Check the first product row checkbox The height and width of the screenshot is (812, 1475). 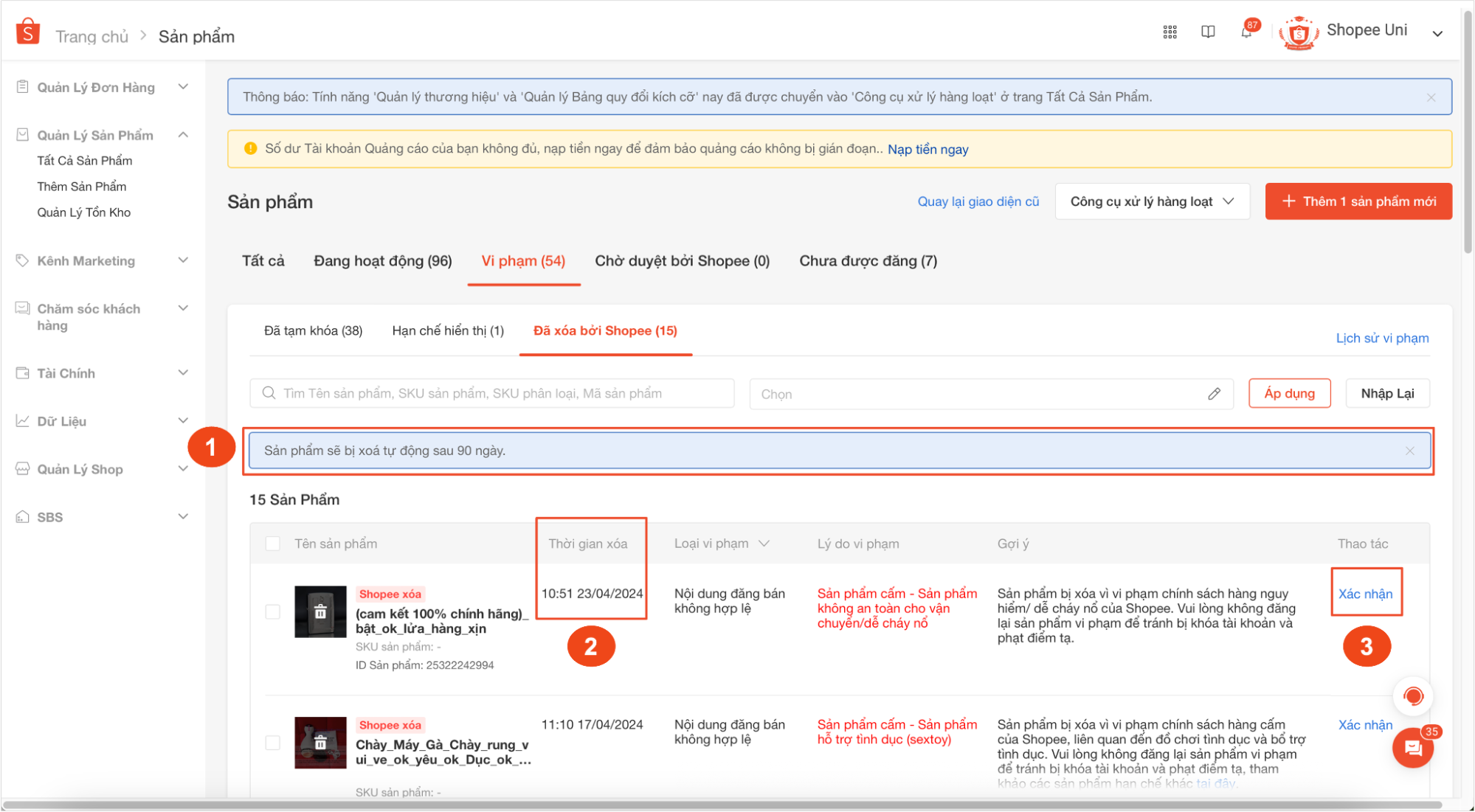(x=272, y=611)
